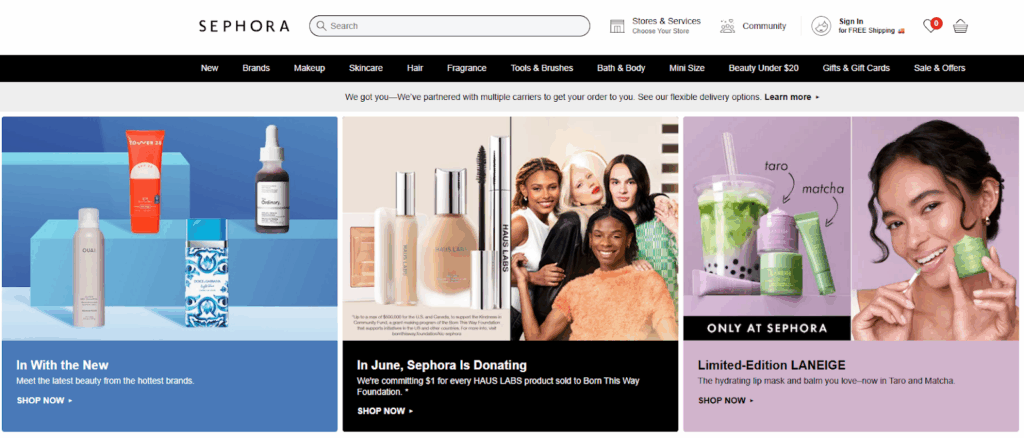
Task: Click SHOP NOW under Sephora Is Donating
Action: pos(385,411)
